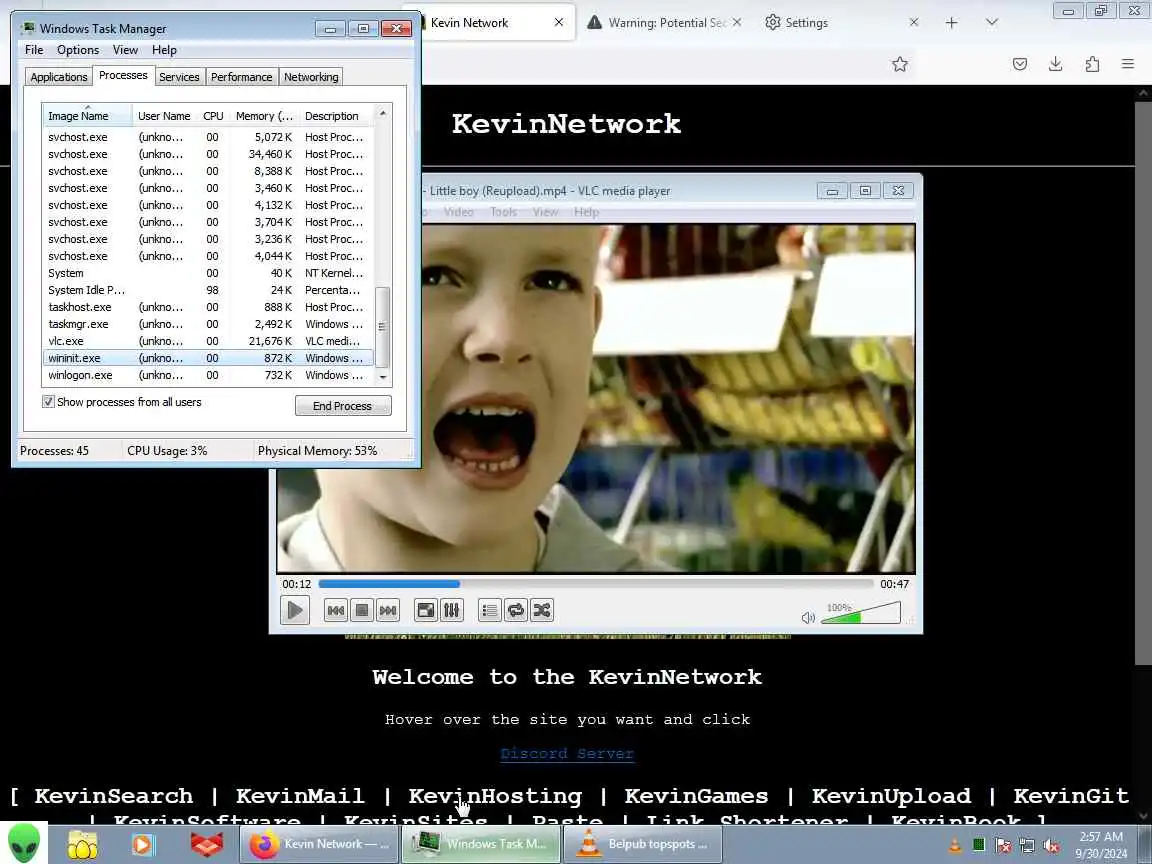Expand Firefox list all tabs chevron
Screen dimensions: 1152x864
point(992,23)
